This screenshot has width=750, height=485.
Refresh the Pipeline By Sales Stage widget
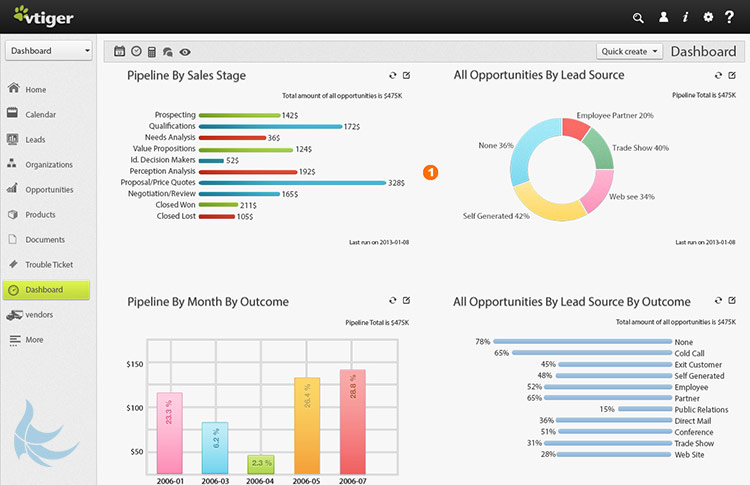point(393,75)
